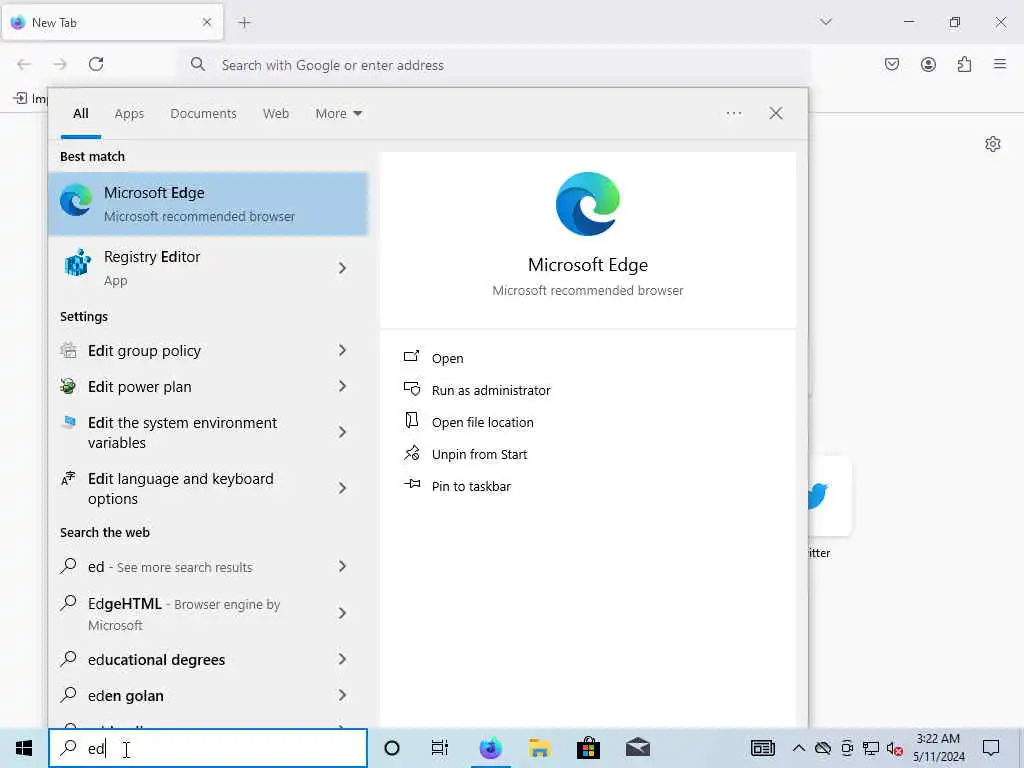Open Microsoft Store from taskbar
Screen dimensions: 1024x768
[x=588, y=748]
